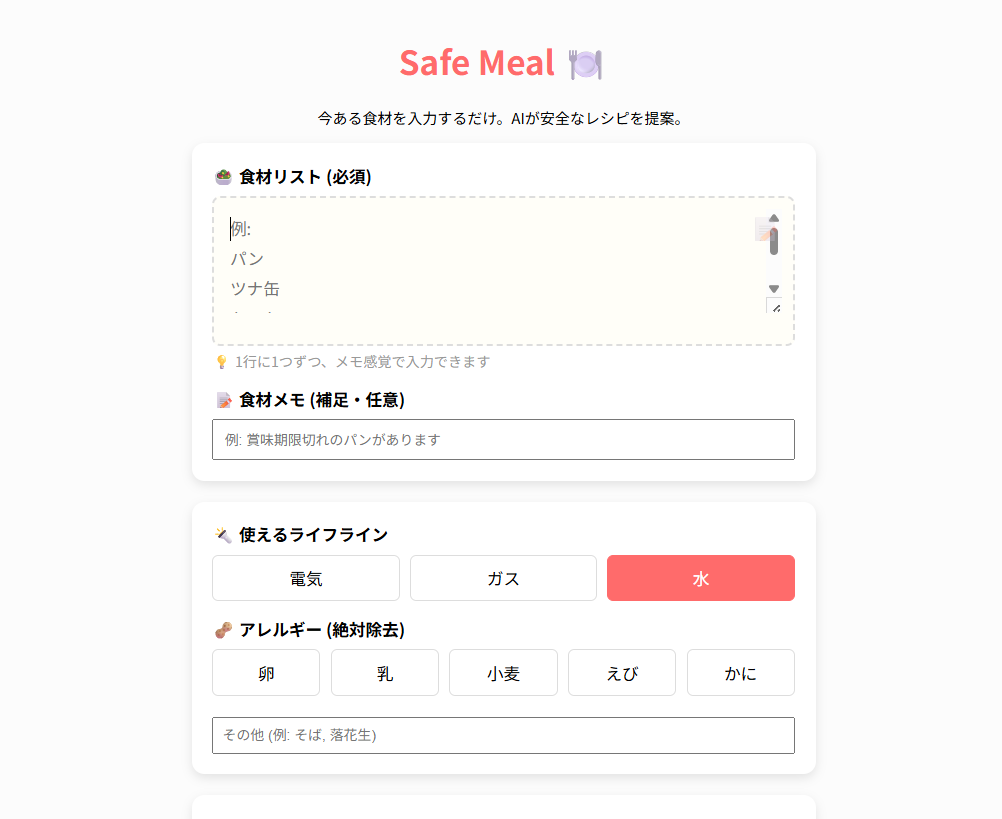Select the かに allergy button
Screen dimensions: 1002x819
pyautogui.click(x=740, y=673)
